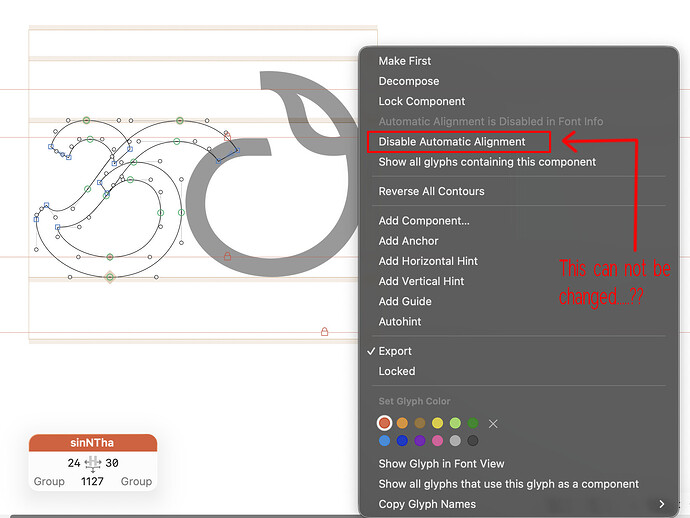Run Autohint from context menu

pos(400,322)
